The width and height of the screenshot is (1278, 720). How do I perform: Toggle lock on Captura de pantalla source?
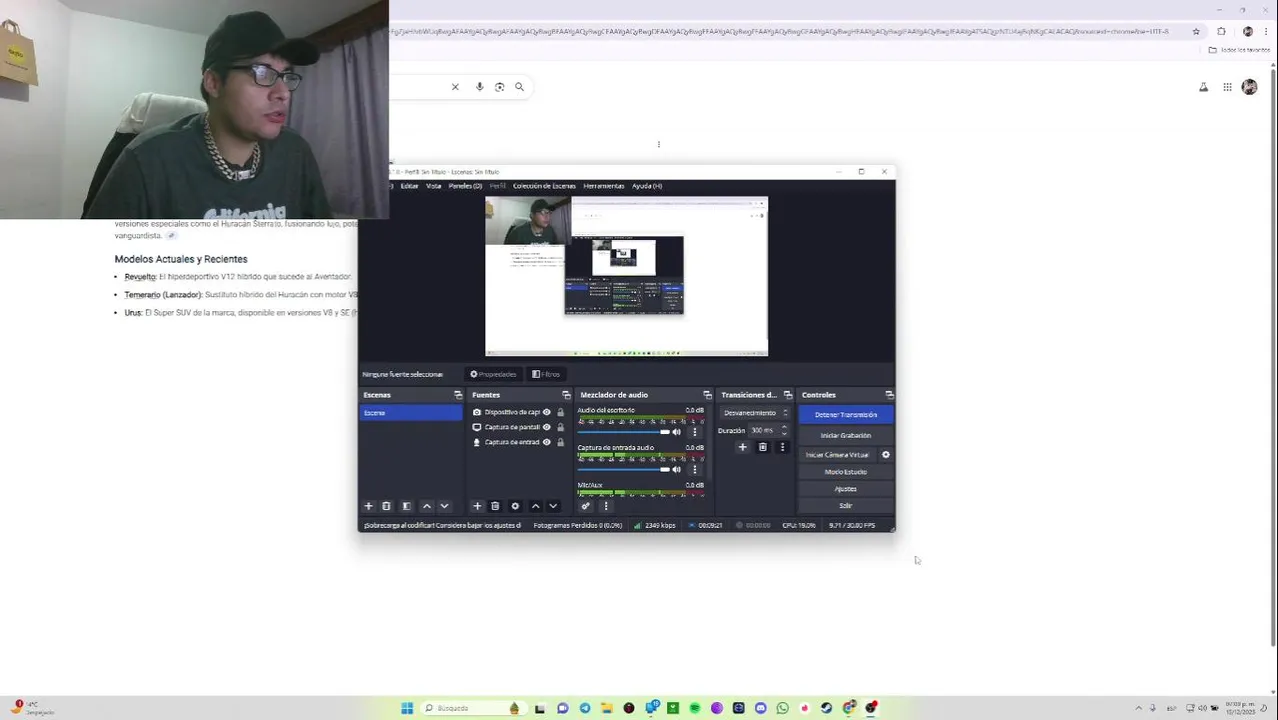point(560,427)
